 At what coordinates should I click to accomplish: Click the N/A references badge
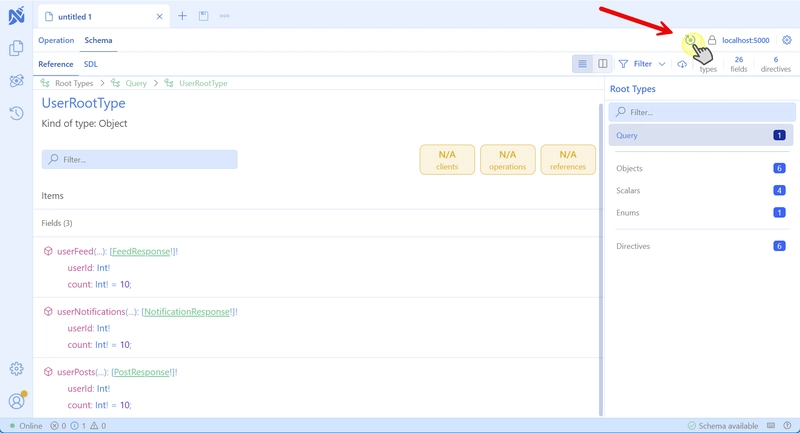[x=568, y=160]
